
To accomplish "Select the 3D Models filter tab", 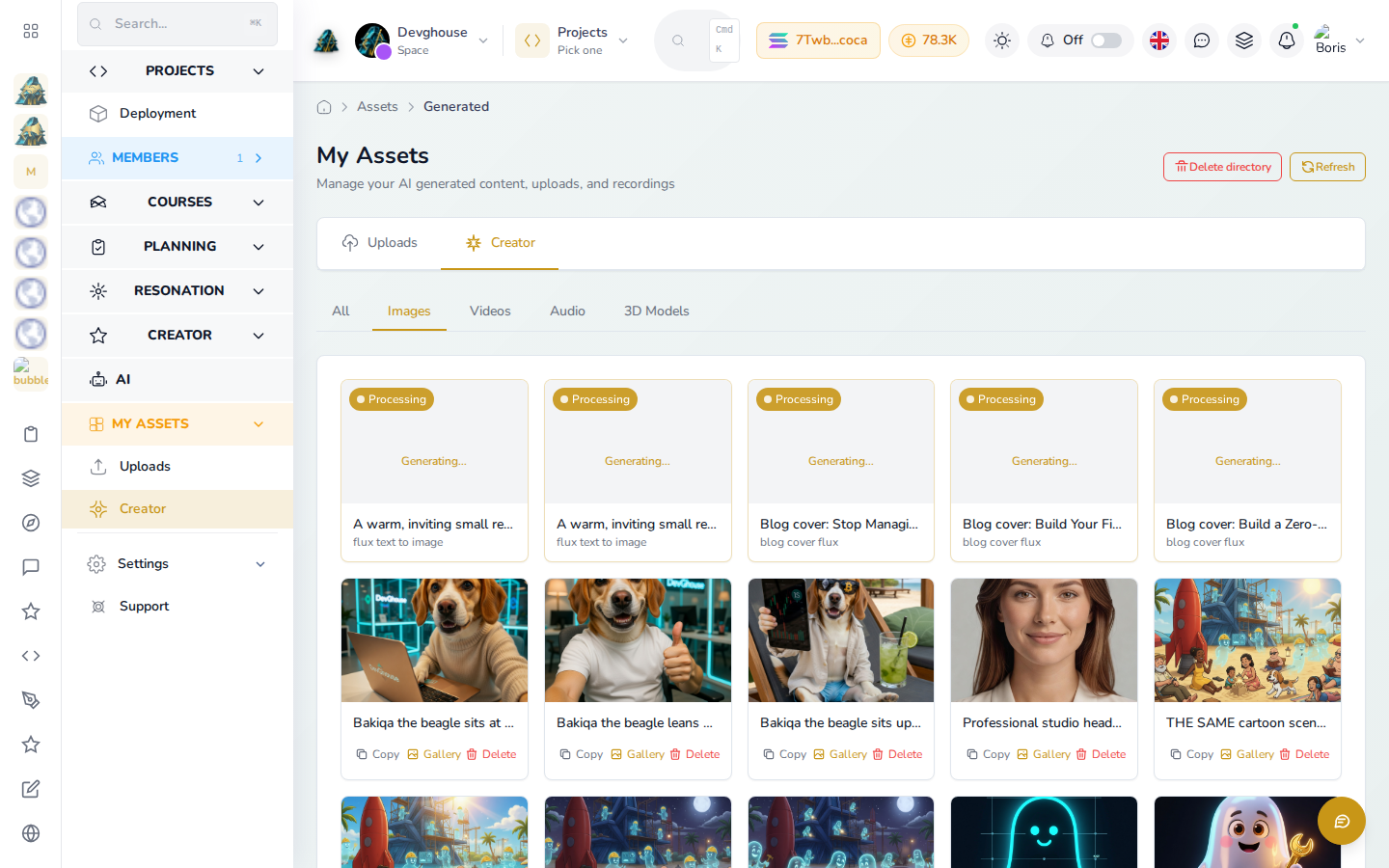I will click(656, 312).
